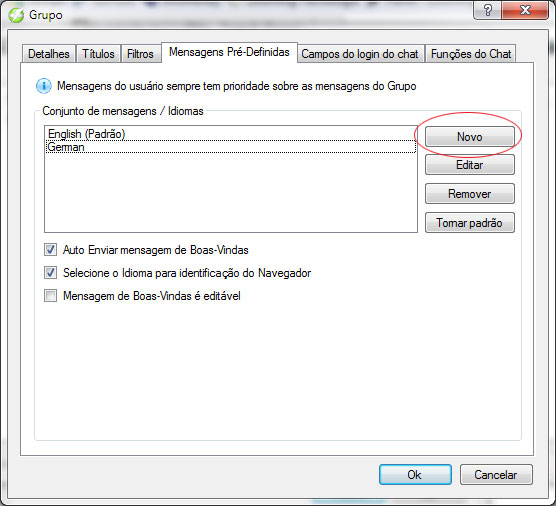Image resolution: width=556 pixels, height=506 pixels.
Task: Open Campos do login do chat tab
Action: coord(360,54)
